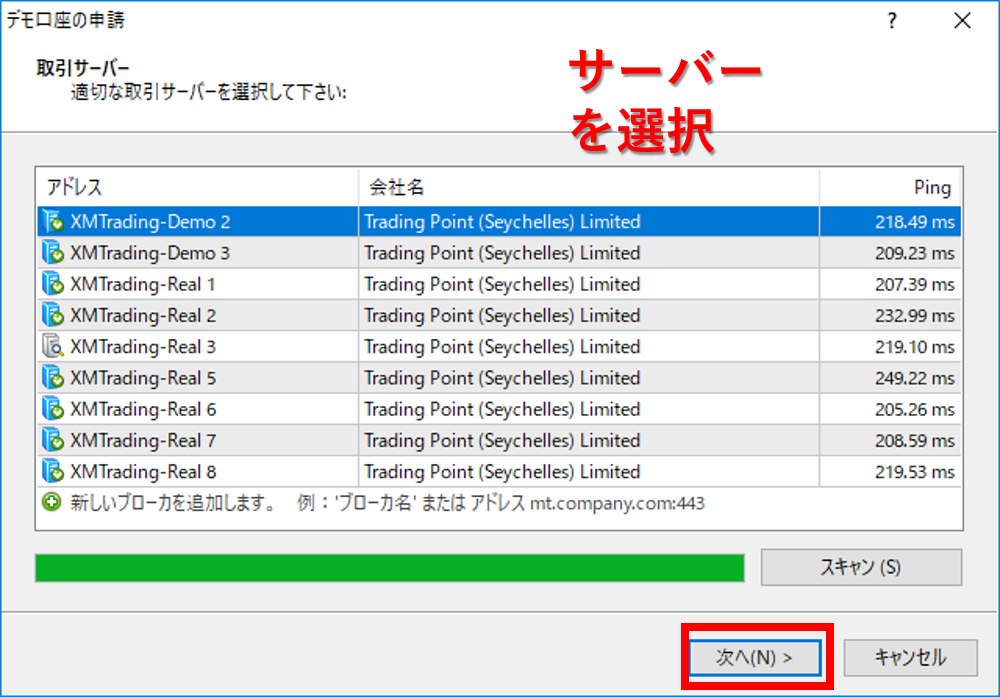1000x697 pixels.
Task: Click the green plus add-broker icon
Action: point(52,503)
